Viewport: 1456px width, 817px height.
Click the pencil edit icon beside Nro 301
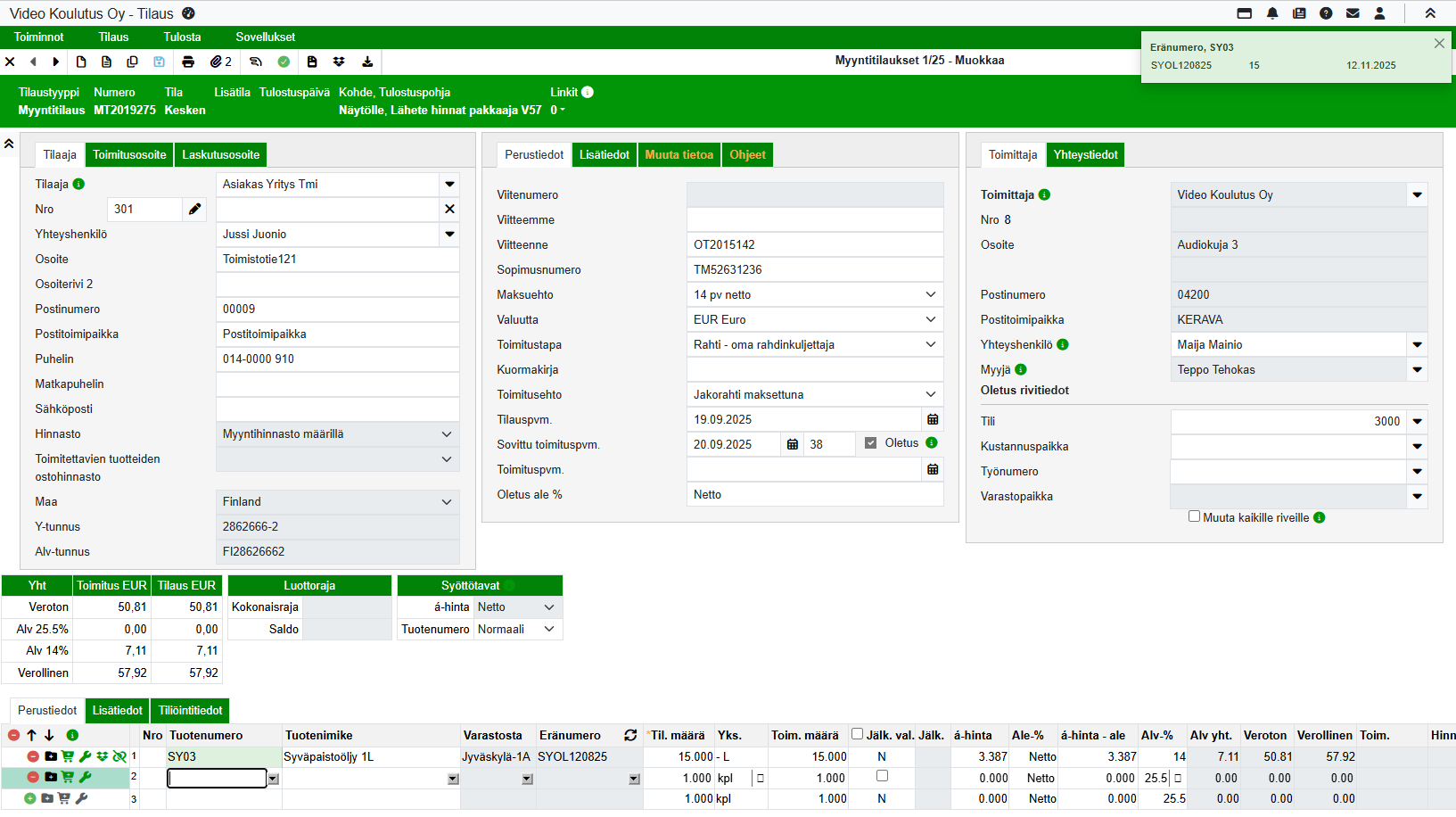194,209
